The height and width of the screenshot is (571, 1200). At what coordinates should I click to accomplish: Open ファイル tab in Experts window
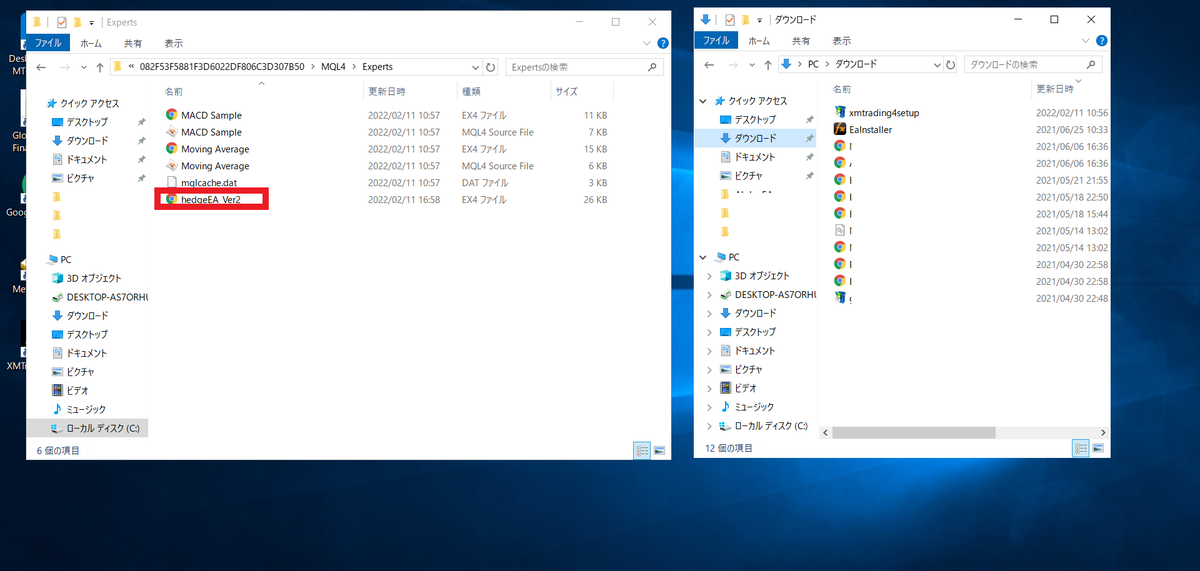point(48,43)
